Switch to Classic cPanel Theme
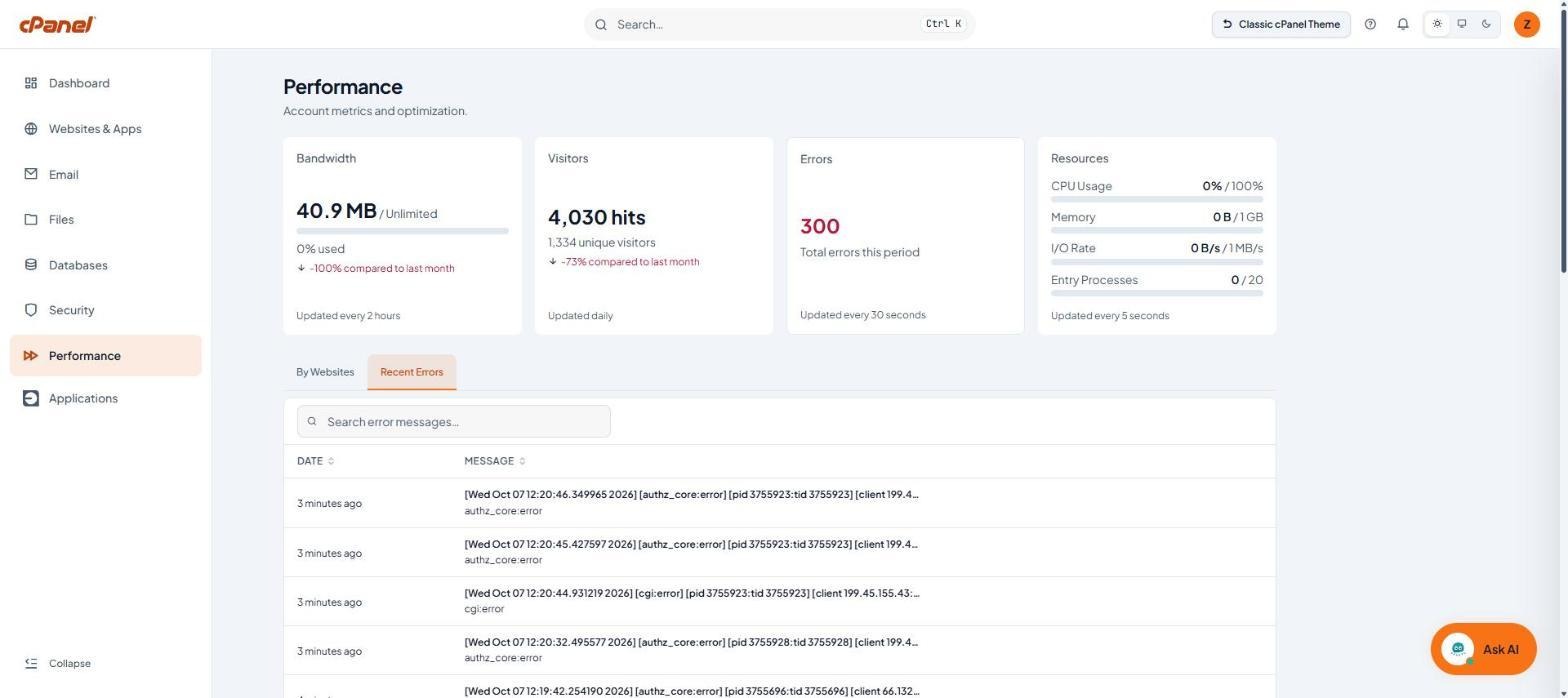The height and width of the screenshot is (698, 1568). pyautogui.click(x=1281, y=24)
